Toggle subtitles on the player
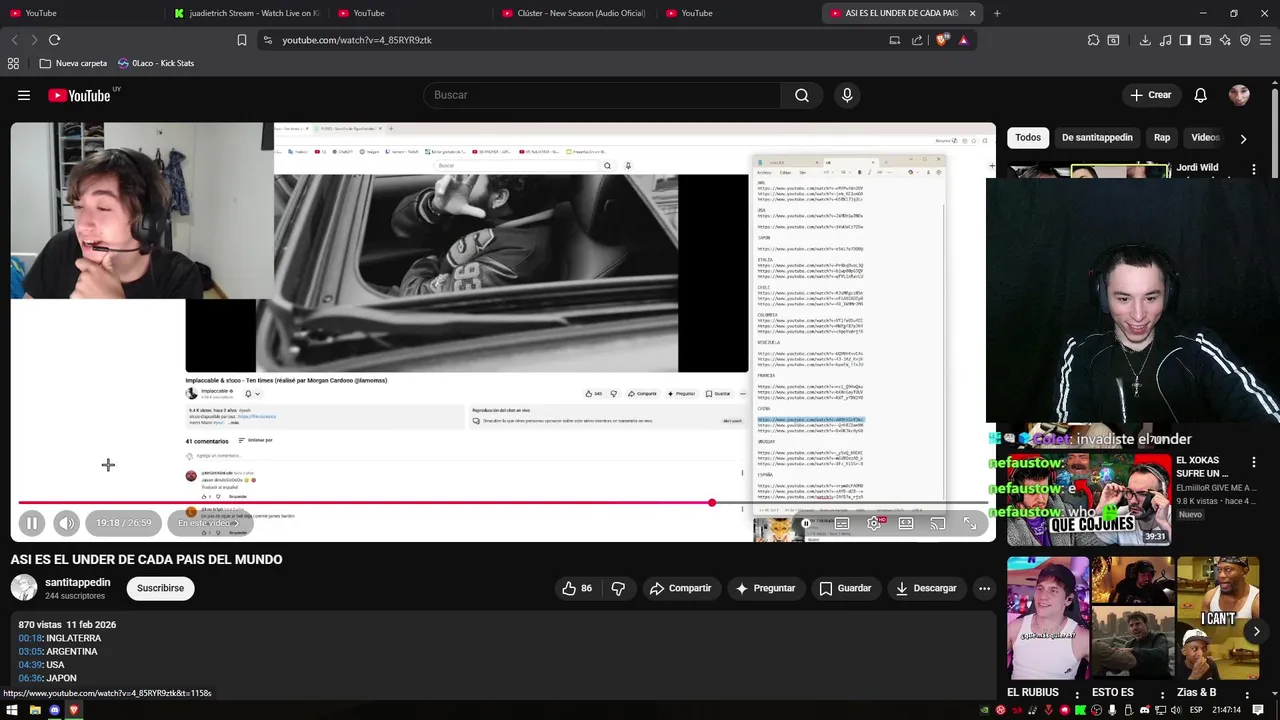This screenshot has height=720, width=1280. tap(842, 523)
